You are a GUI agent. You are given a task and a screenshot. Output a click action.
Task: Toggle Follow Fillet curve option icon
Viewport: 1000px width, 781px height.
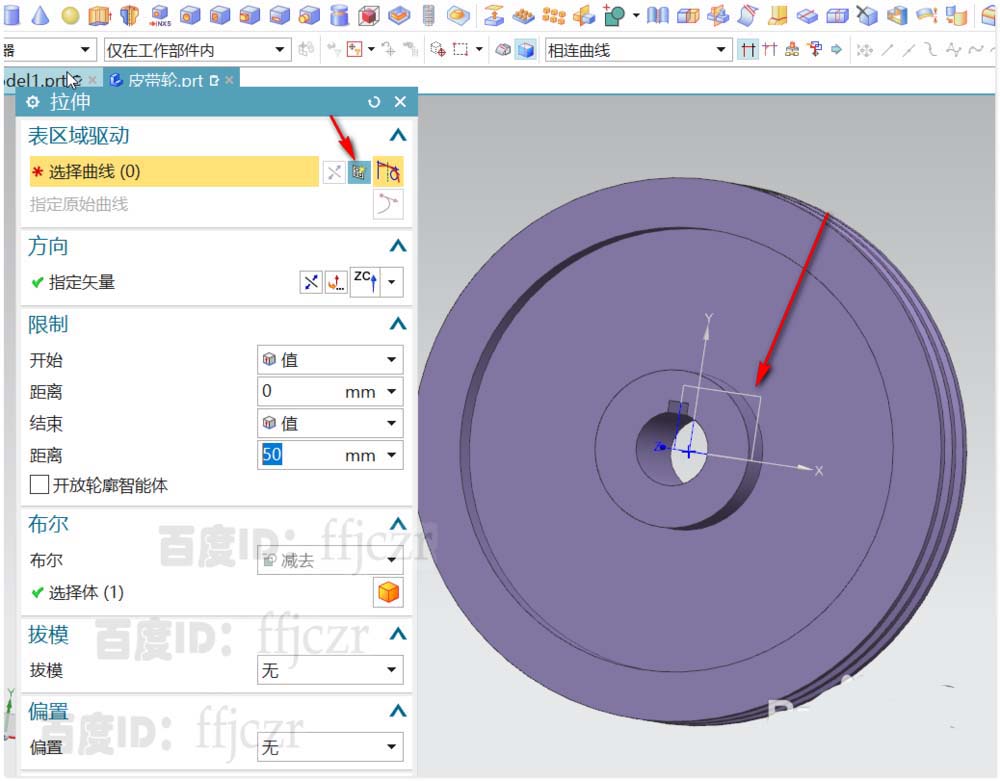(770, 49)
